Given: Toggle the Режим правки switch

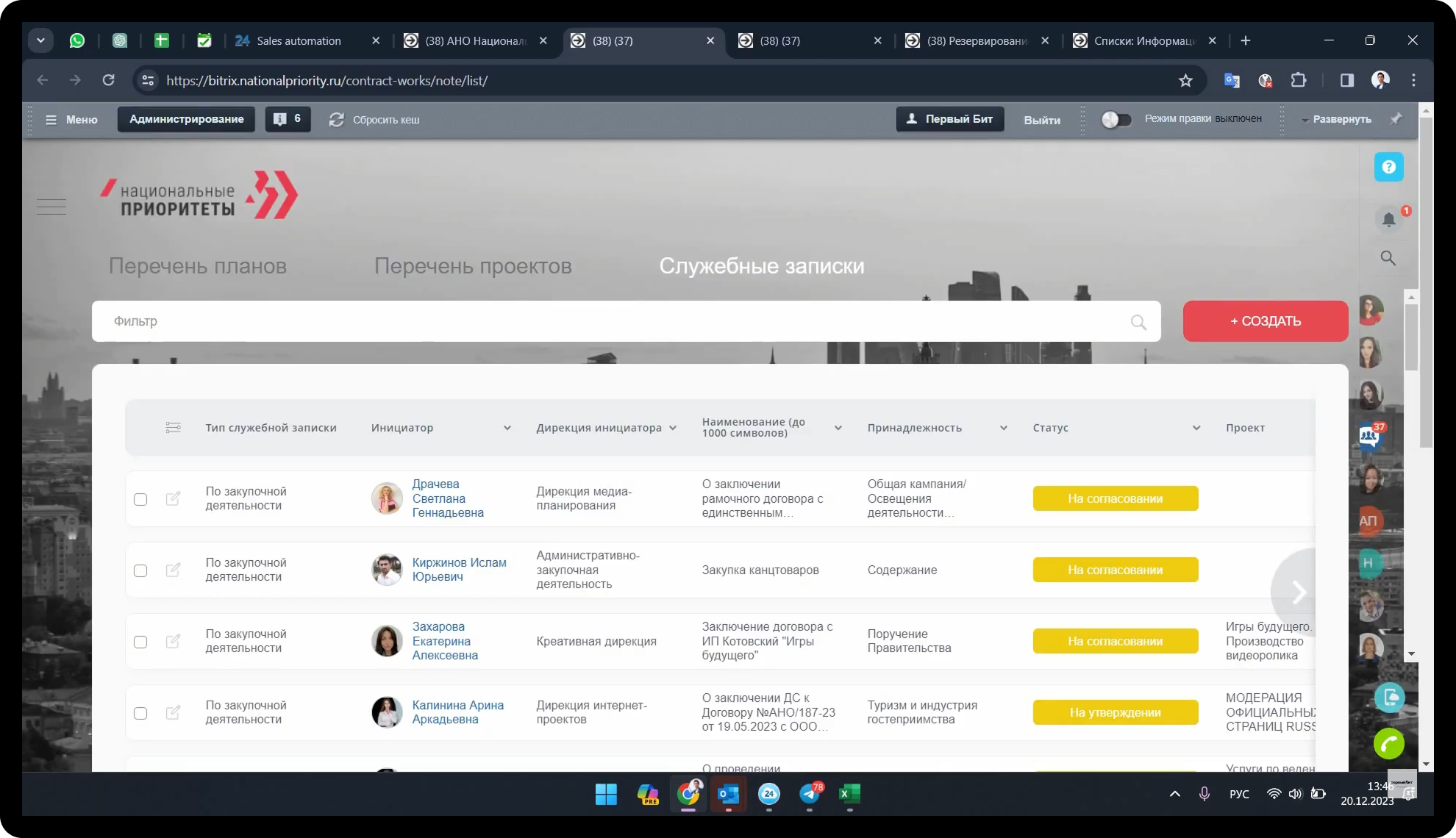Looking at the screenshot, I should (1116, 119).
